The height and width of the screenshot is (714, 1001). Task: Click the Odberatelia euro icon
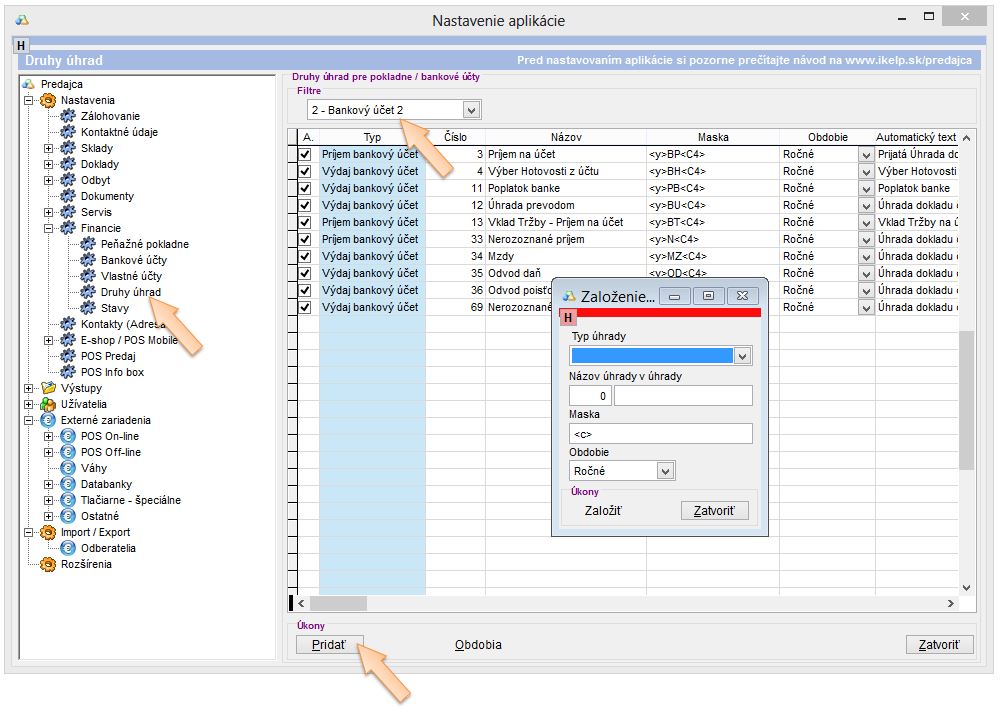pos(68,548)
